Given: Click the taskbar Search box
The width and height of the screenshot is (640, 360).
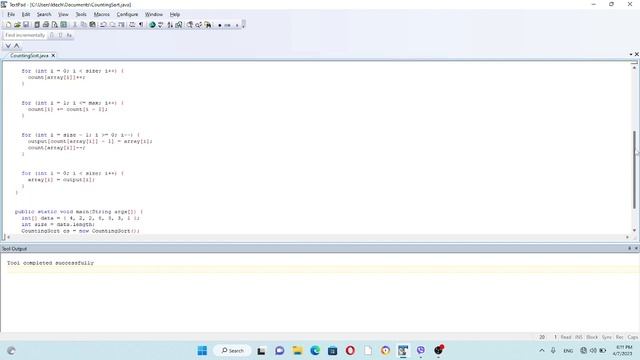Looking at the screenshot, I should [232, 351].
